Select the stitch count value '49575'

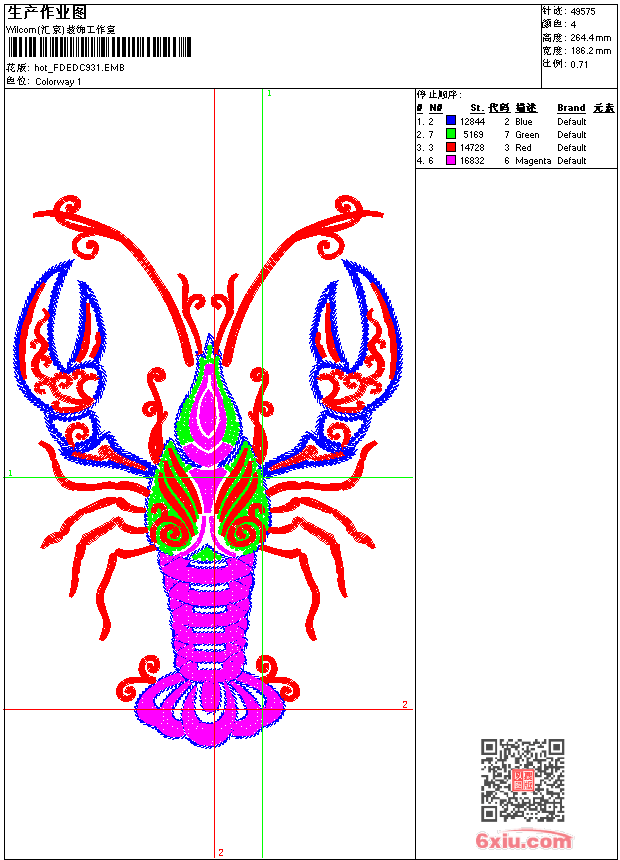[583, 12]
